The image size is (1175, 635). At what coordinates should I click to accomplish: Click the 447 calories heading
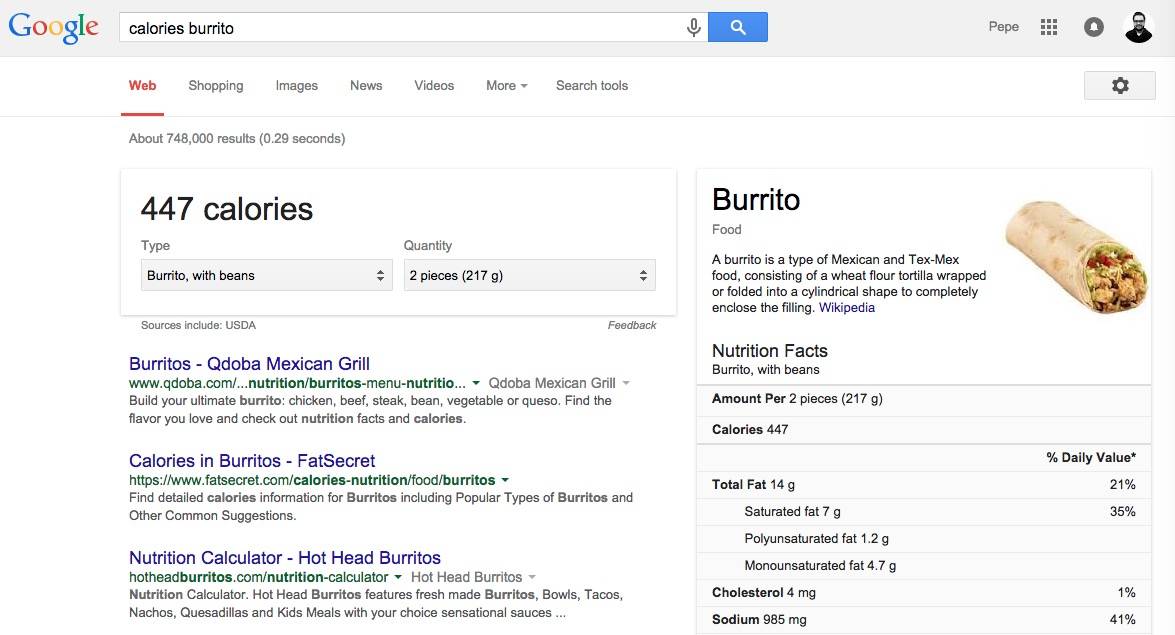coord(226,209)
